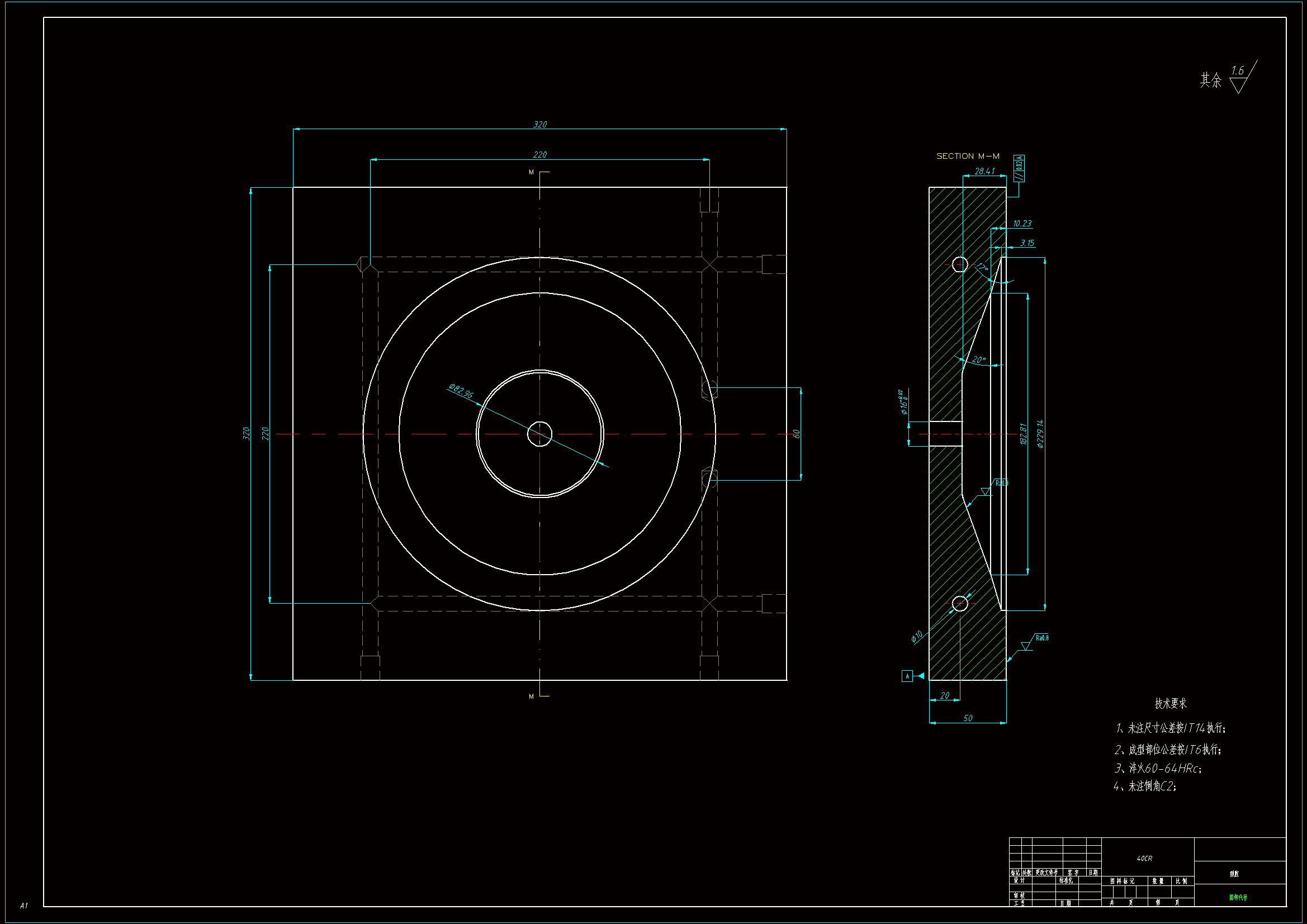Viewport: 1307px width, 924px height.
Task: Select the Ø229.14 diameter dimension
Action: (x=1040, y=434)
